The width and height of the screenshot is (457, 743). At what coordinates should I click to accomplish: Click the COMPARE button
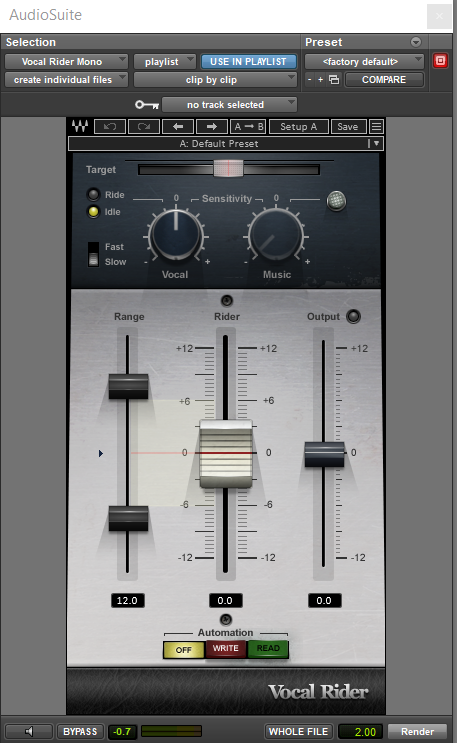coord(384,80)
